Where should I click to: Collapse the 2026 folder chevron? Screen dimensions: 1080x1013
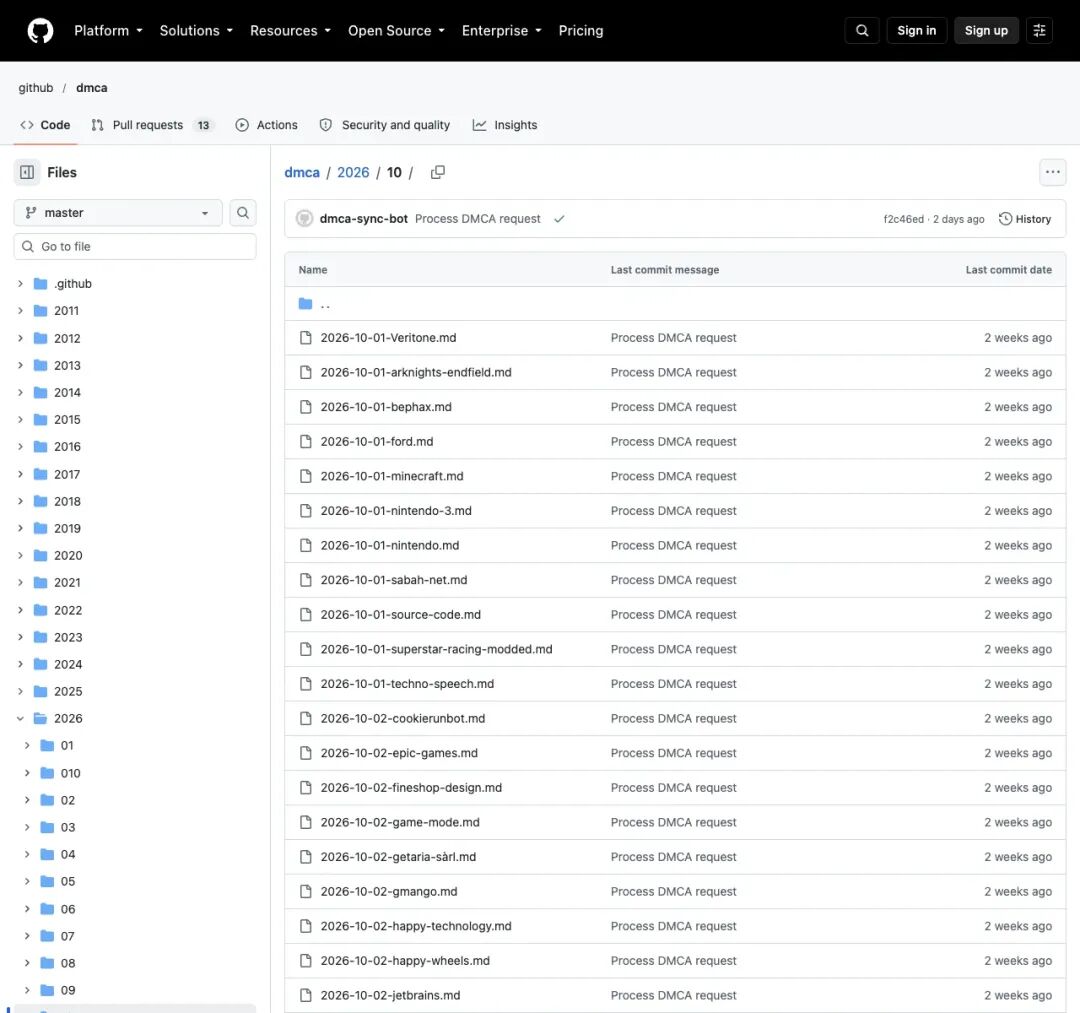pos(20,719)
